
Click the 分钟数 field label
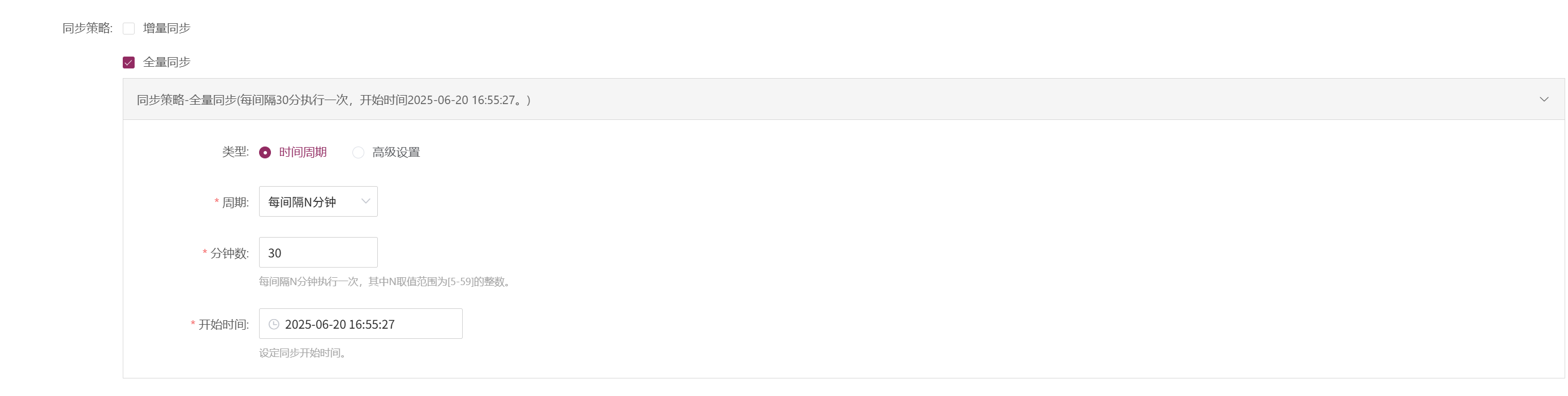230,253
